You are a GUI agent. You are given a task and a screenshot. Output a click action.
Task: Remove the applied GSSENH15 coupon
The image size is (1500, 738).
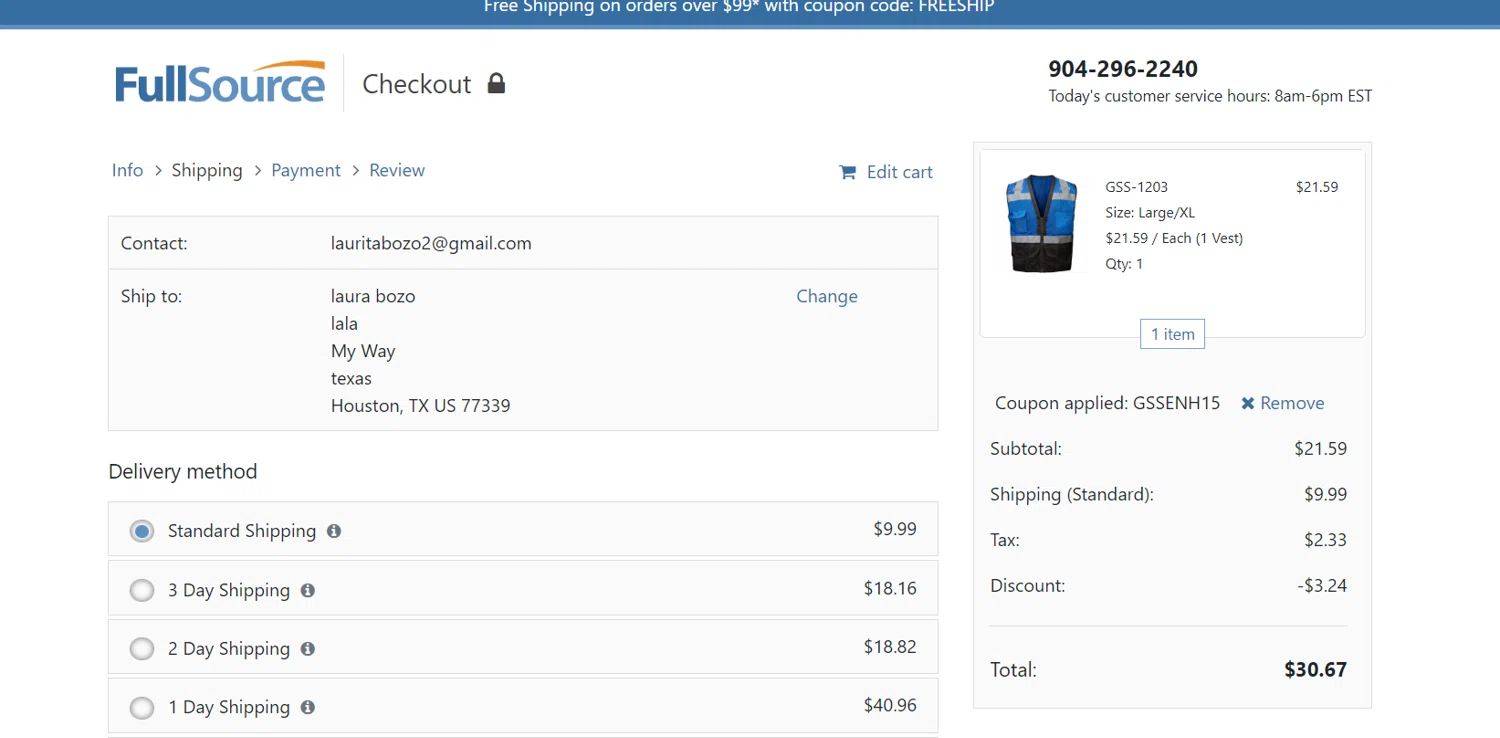1292,403
